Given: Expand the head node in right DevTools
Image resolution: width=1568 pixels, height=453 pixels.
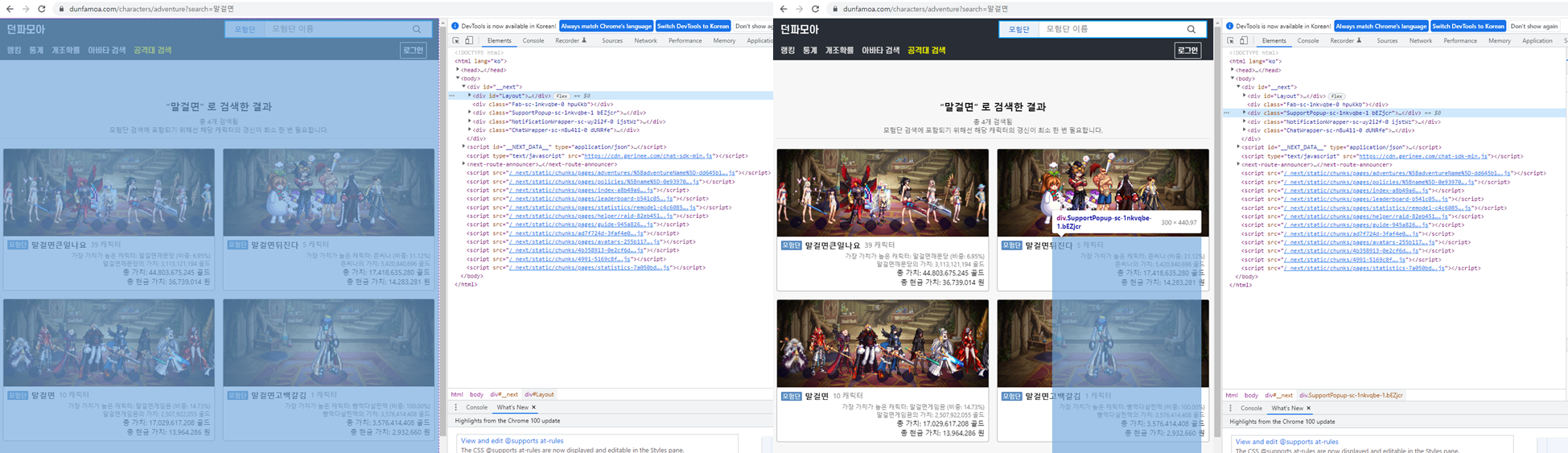Looking at the screenshot, I should tap(1233, 70).
